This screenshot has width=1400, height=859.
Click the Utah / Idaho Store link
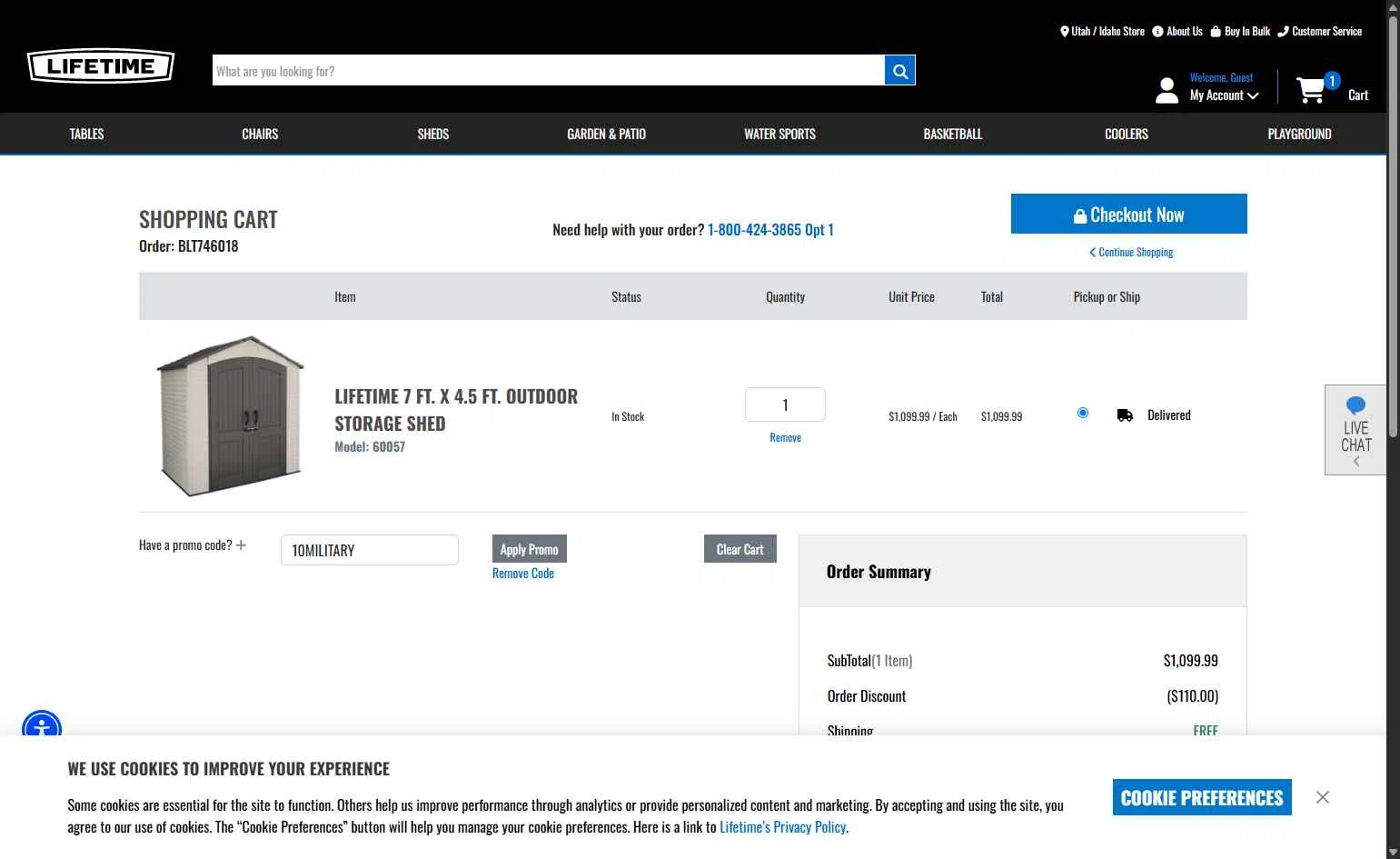coord(1108,31)
